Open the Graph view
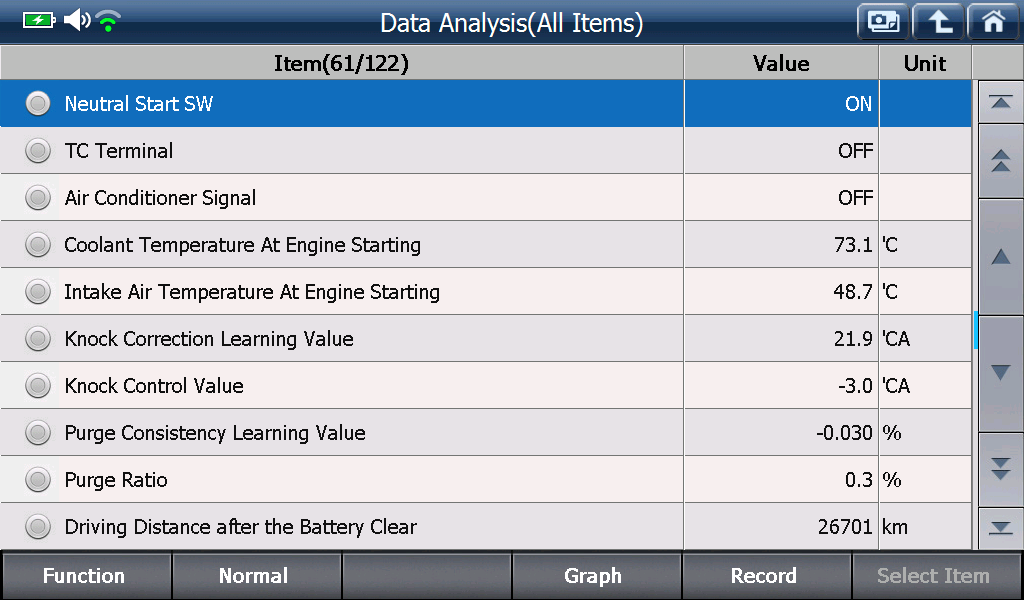 [x=595, y=576]
